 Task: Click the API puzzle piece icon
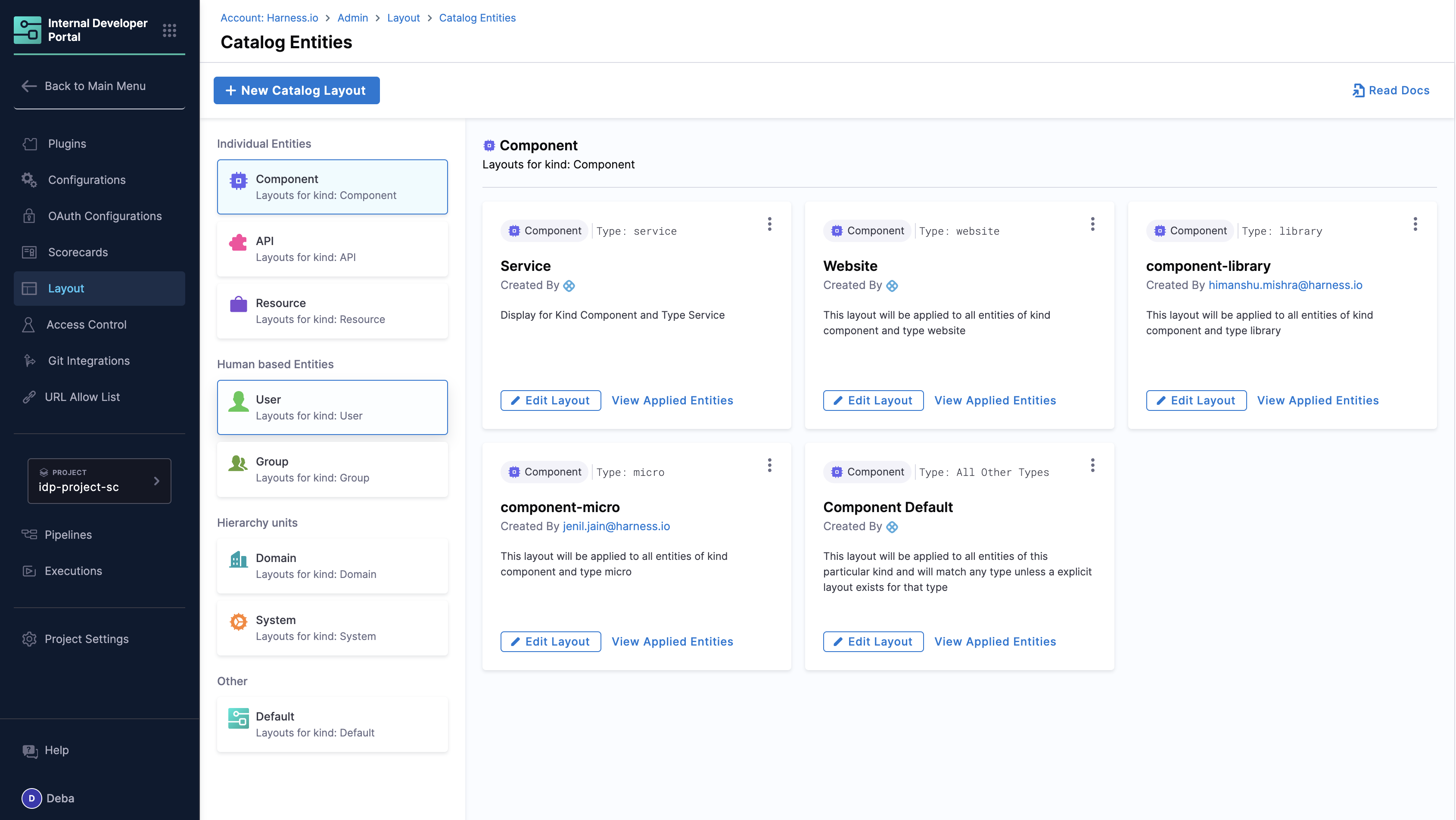(238, 242)
